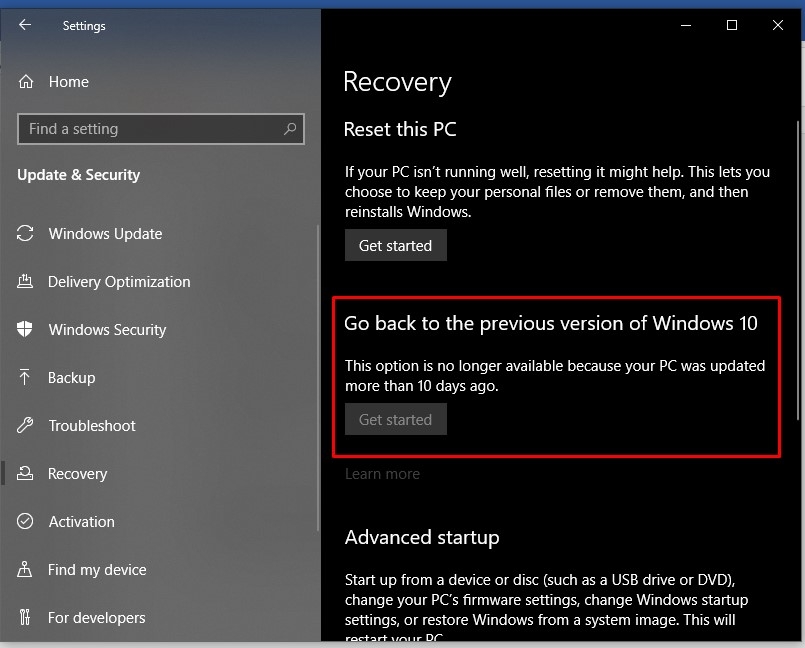Click the disabled Get started button
This screenshot has height=648, width=805.
[395, 419]
